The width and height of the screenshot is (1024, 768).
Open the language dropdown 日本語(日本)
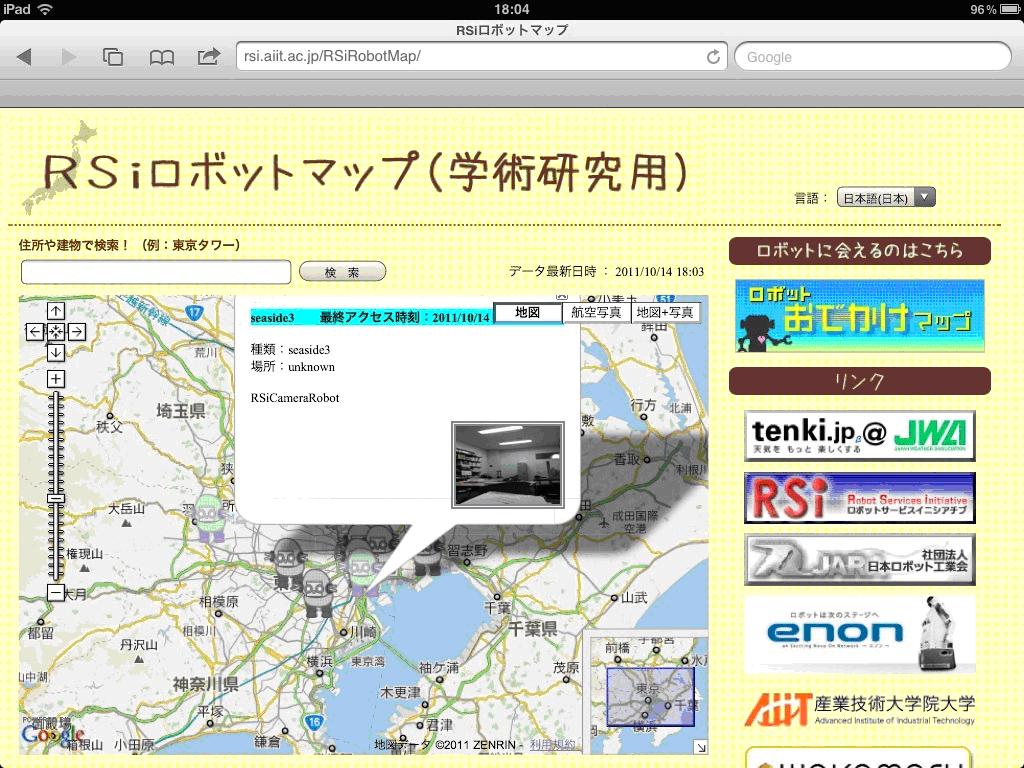click(885, 197)
